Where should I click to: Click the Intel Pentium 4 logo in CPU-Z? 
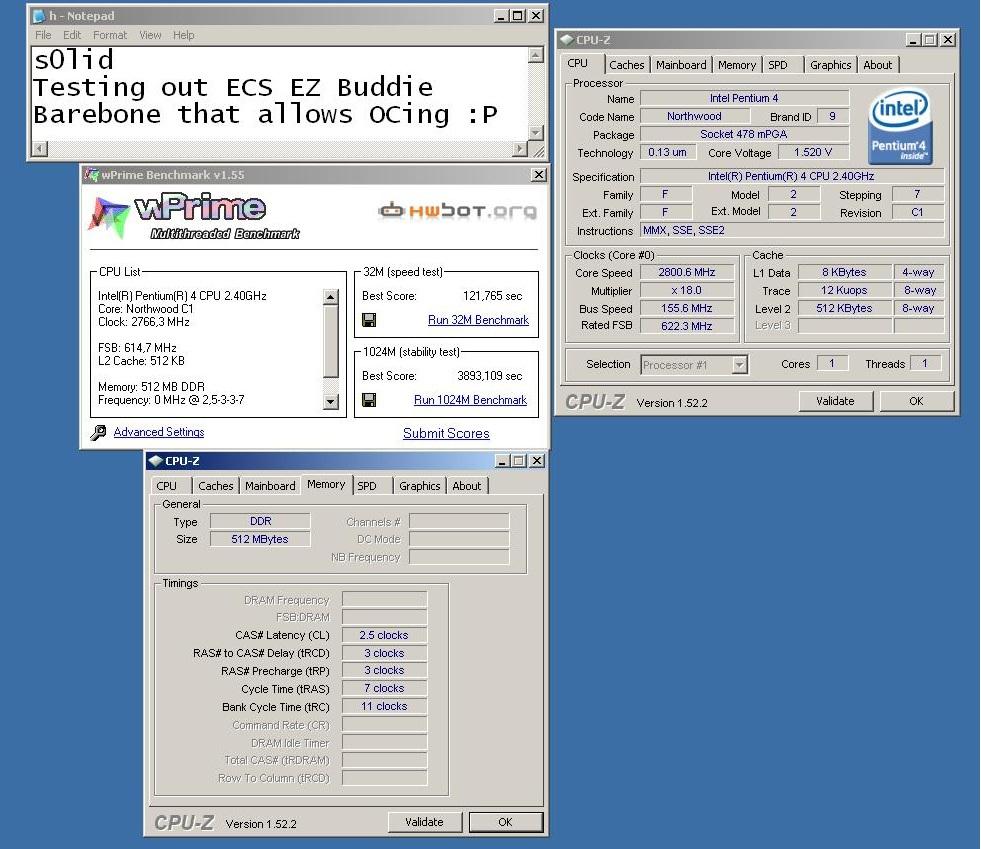tap(900, 127)
